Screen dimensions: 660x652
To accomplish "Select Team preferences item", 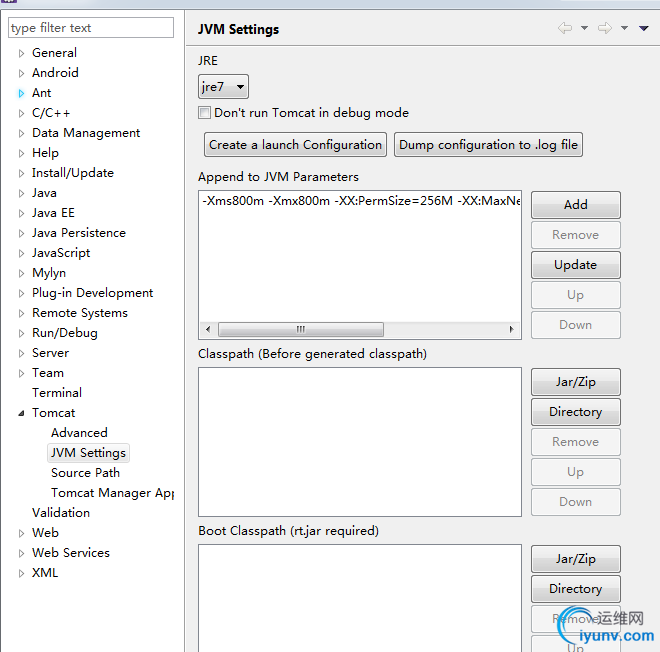I will coord(48,373).
